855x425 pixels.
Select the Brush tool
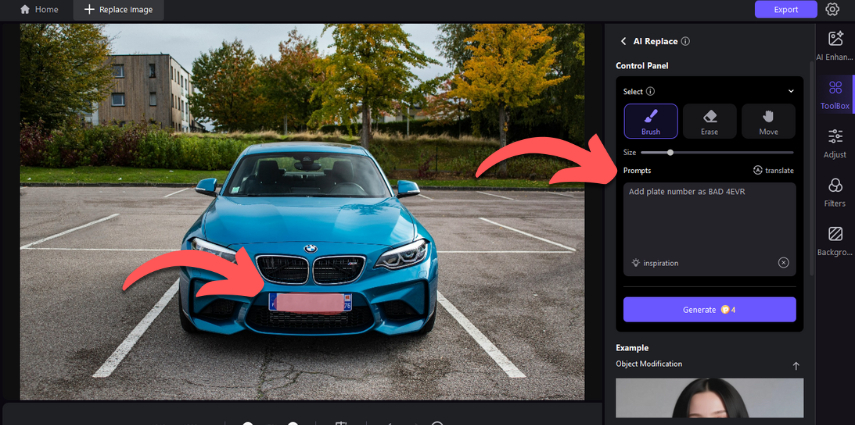[651, 121]
